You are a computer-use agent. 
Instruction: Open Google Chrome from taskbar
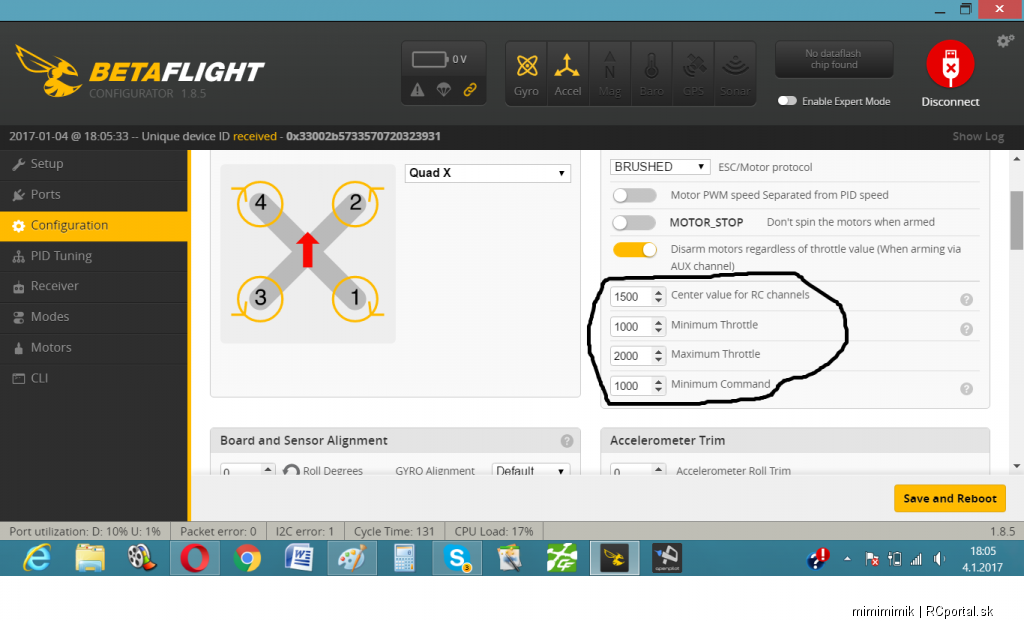click(x=247, y=558)
